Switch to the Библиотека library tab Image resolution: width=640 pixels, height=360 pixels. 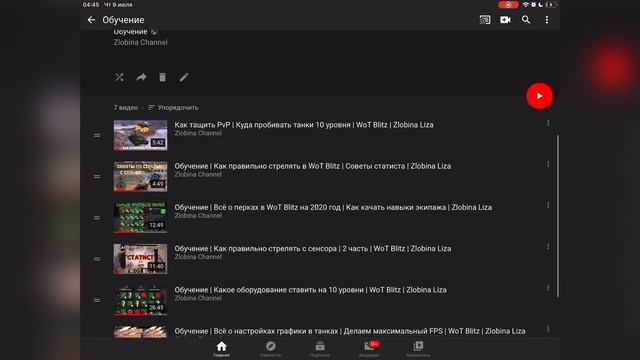pyautogui.click(x=418, y=349)
